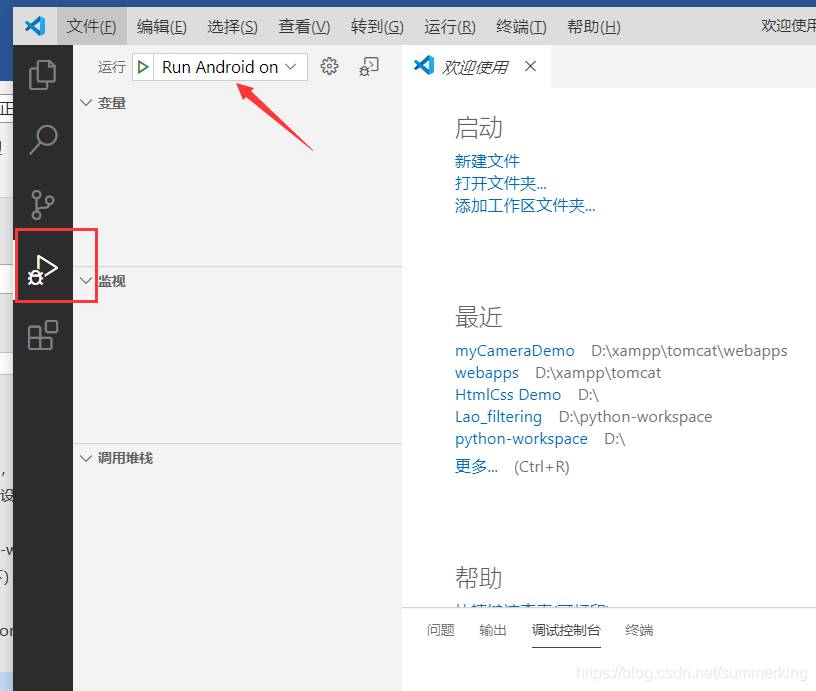The width and height of the screenshot is (816, 691).
Task: Click the (Ctrl+R) shortcut hint text
Action: pyautogui.click(x=542, y=467)
